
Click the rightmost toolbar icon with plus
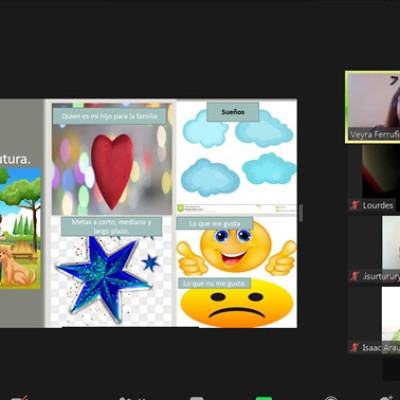(387, 398)
